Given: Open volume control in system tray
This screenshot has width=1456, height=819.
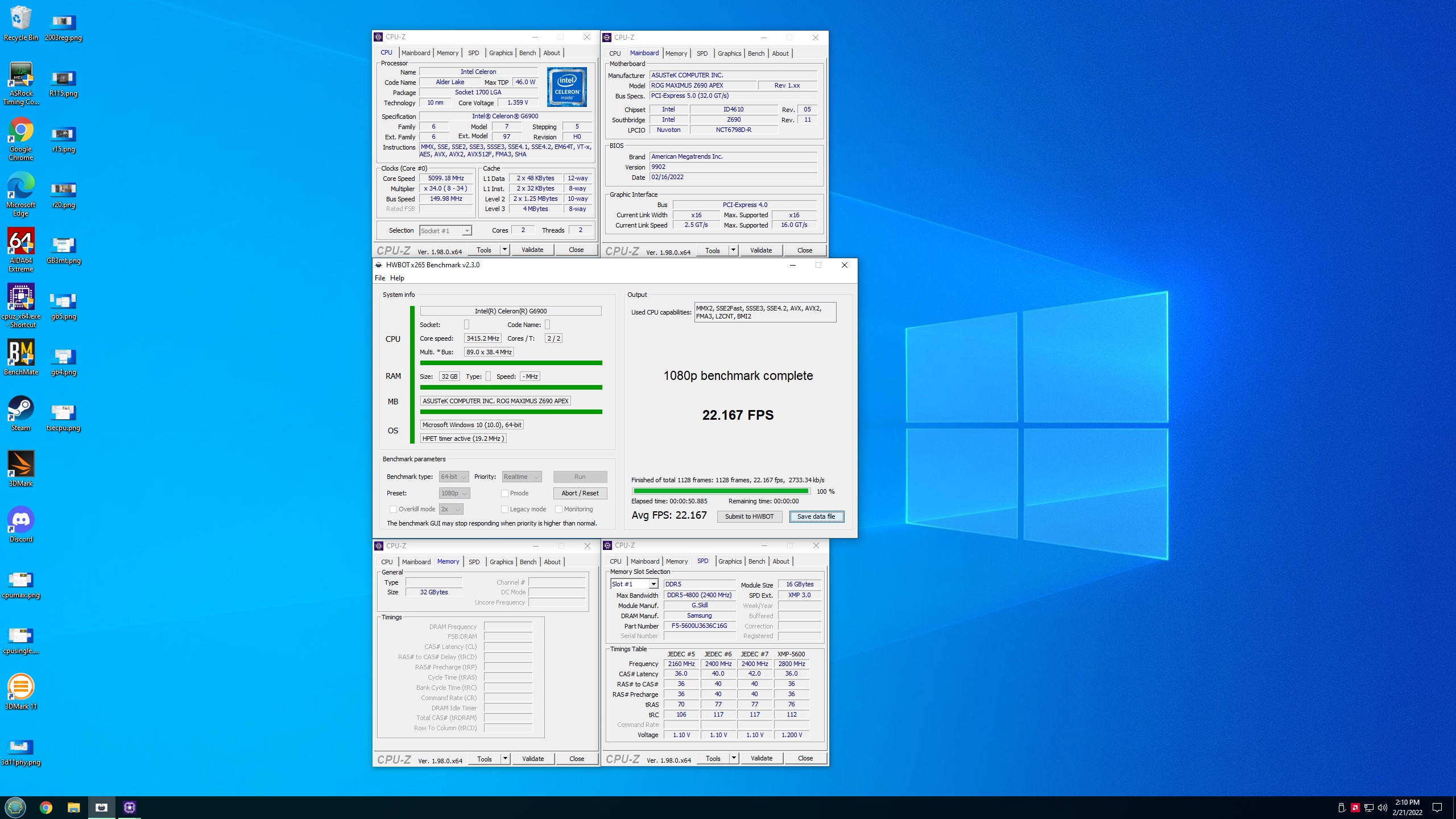Looking at the screenshot, I should [1383, 808].
